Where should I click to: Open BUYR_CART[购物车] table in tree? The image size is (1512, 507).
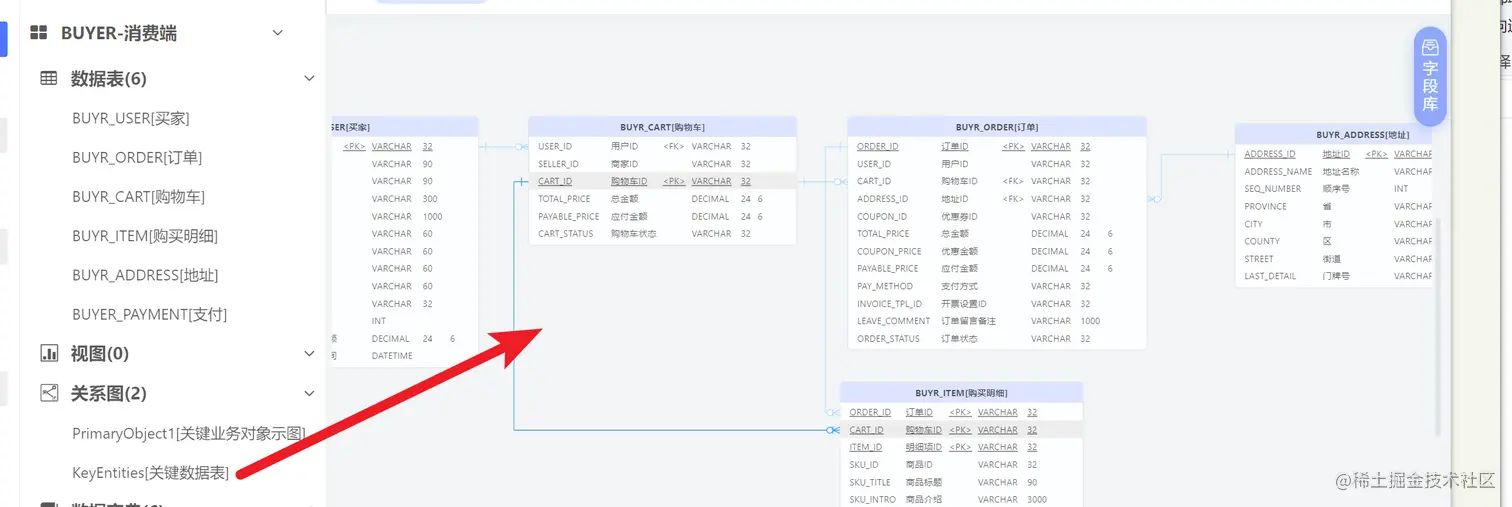(138, 197)
